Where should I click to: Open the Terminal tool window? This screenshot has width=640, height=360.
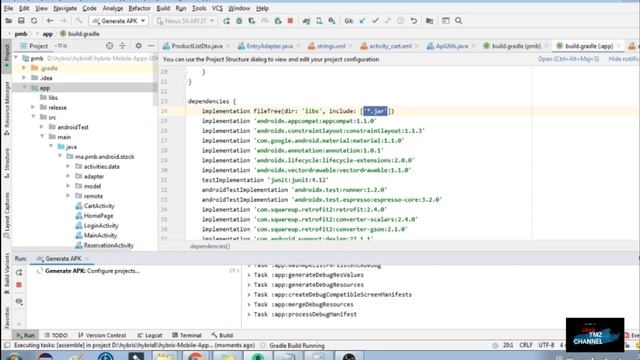[187, 336]
